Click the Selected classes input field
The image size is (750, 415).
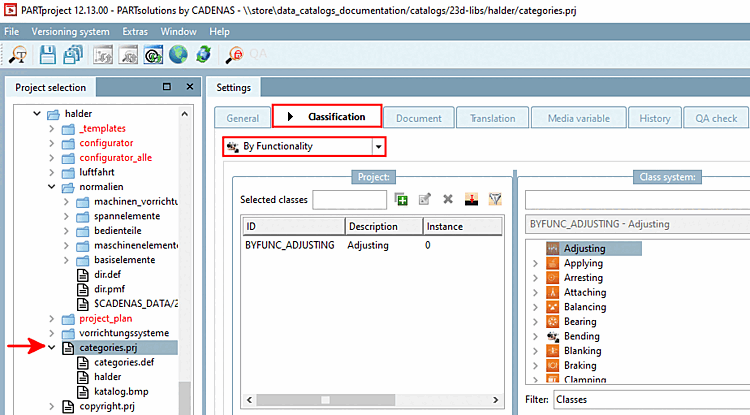(x=350, y=199)
